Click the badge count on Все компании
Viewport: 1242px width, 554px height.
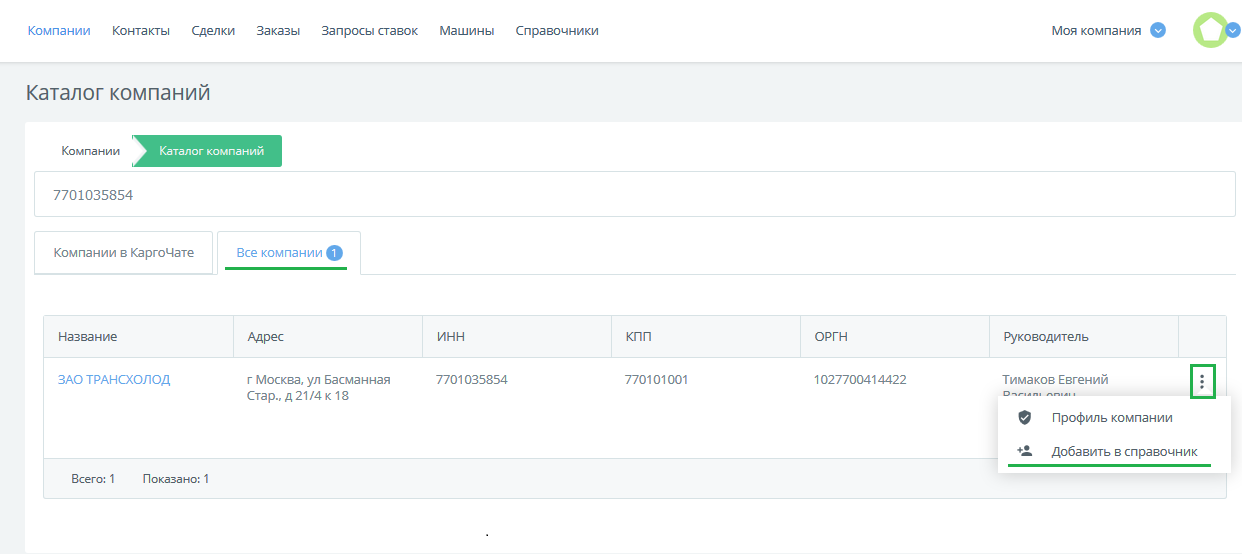coord(334,253)
